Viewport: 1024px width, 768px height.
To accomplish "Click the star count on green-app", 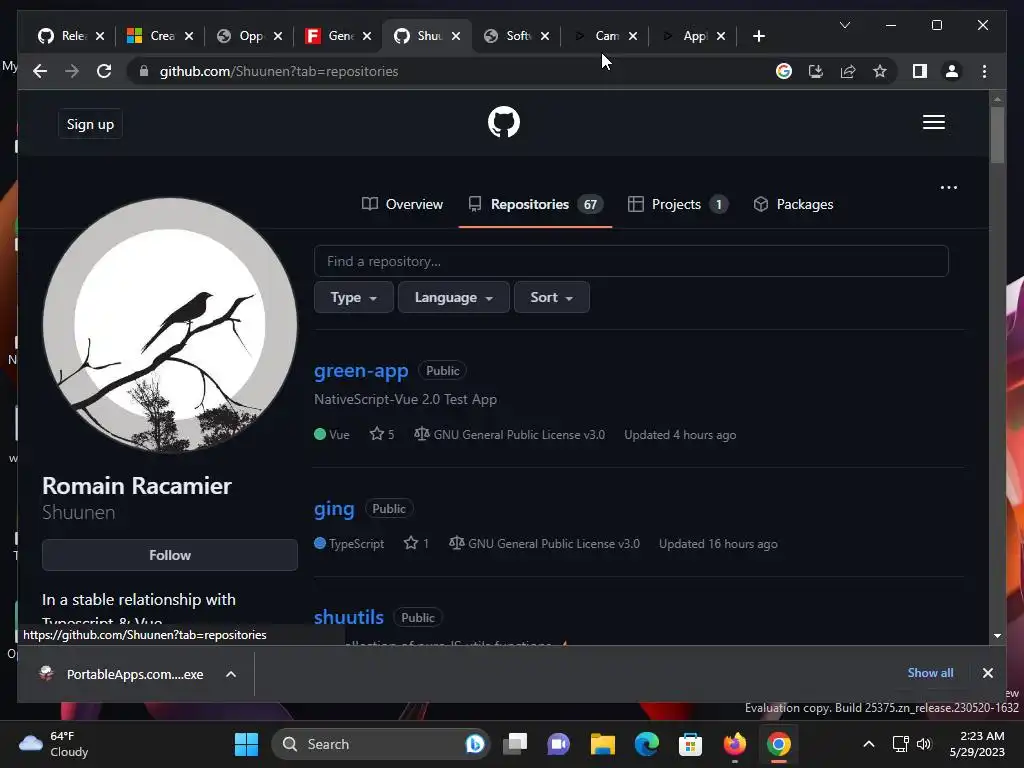I will pyautogui.click(x=382, y=434).
